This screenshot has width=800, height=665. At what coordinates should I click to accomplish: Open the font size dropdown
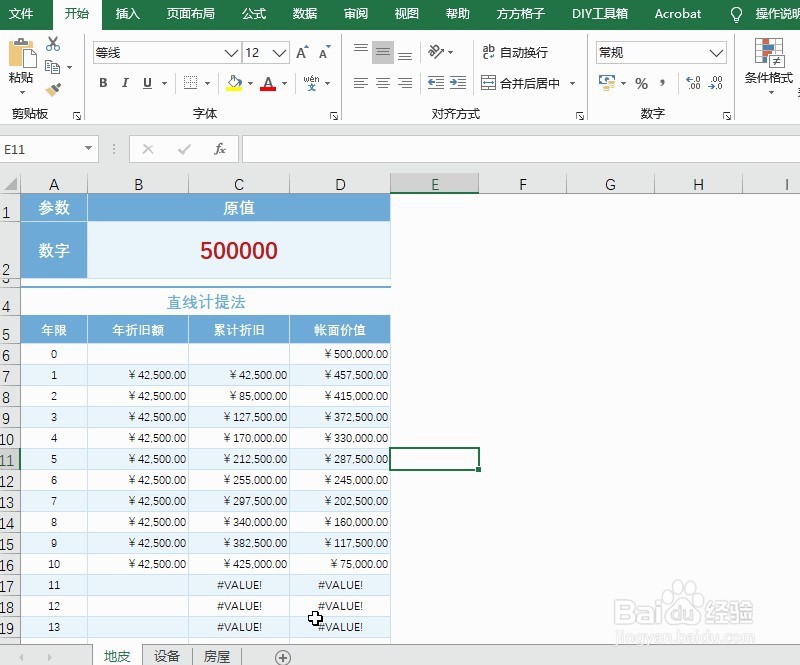tap(279, 53)
